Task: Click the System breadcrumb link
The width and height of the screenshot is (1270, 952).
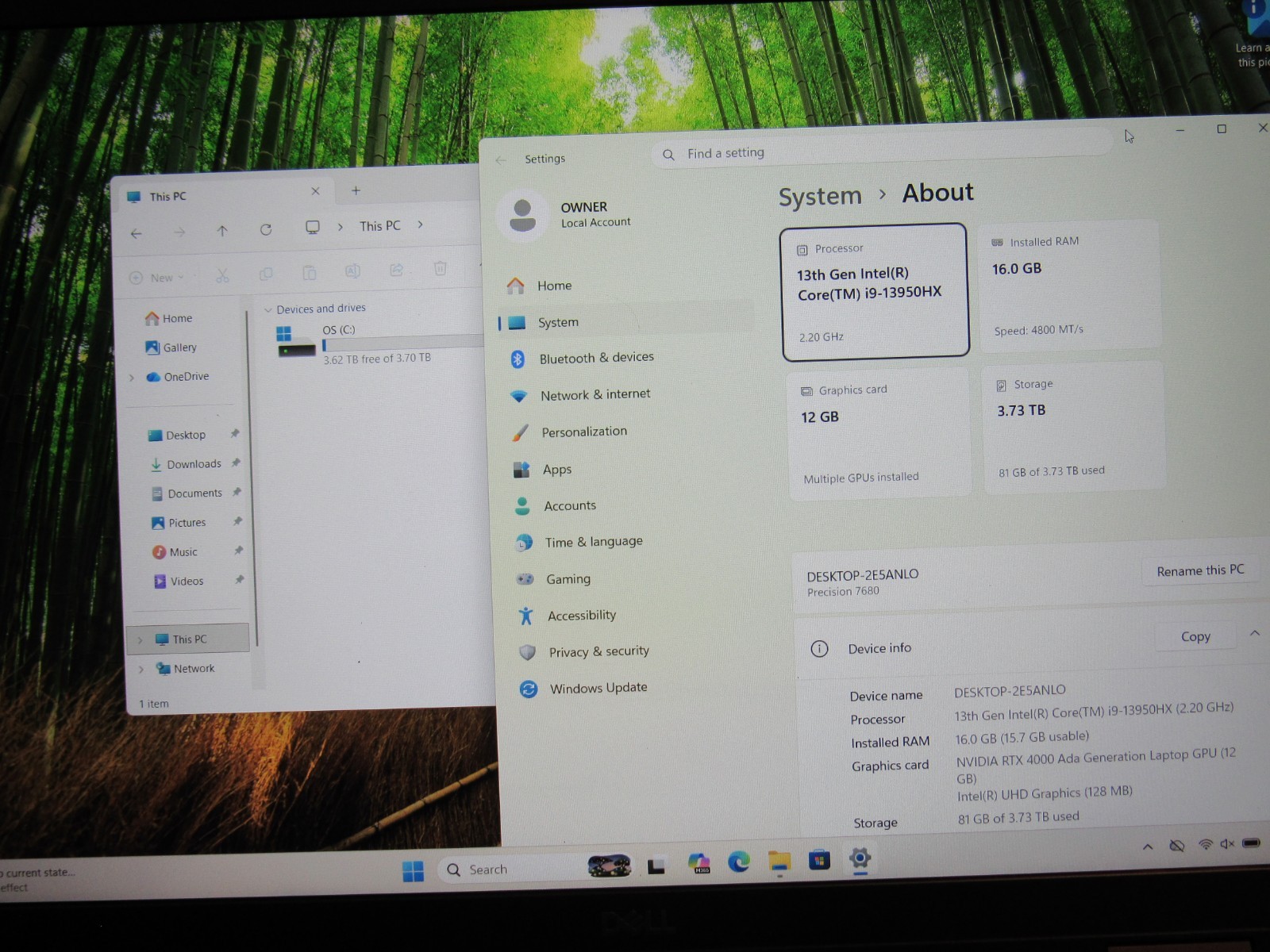Action: [819, 196]
